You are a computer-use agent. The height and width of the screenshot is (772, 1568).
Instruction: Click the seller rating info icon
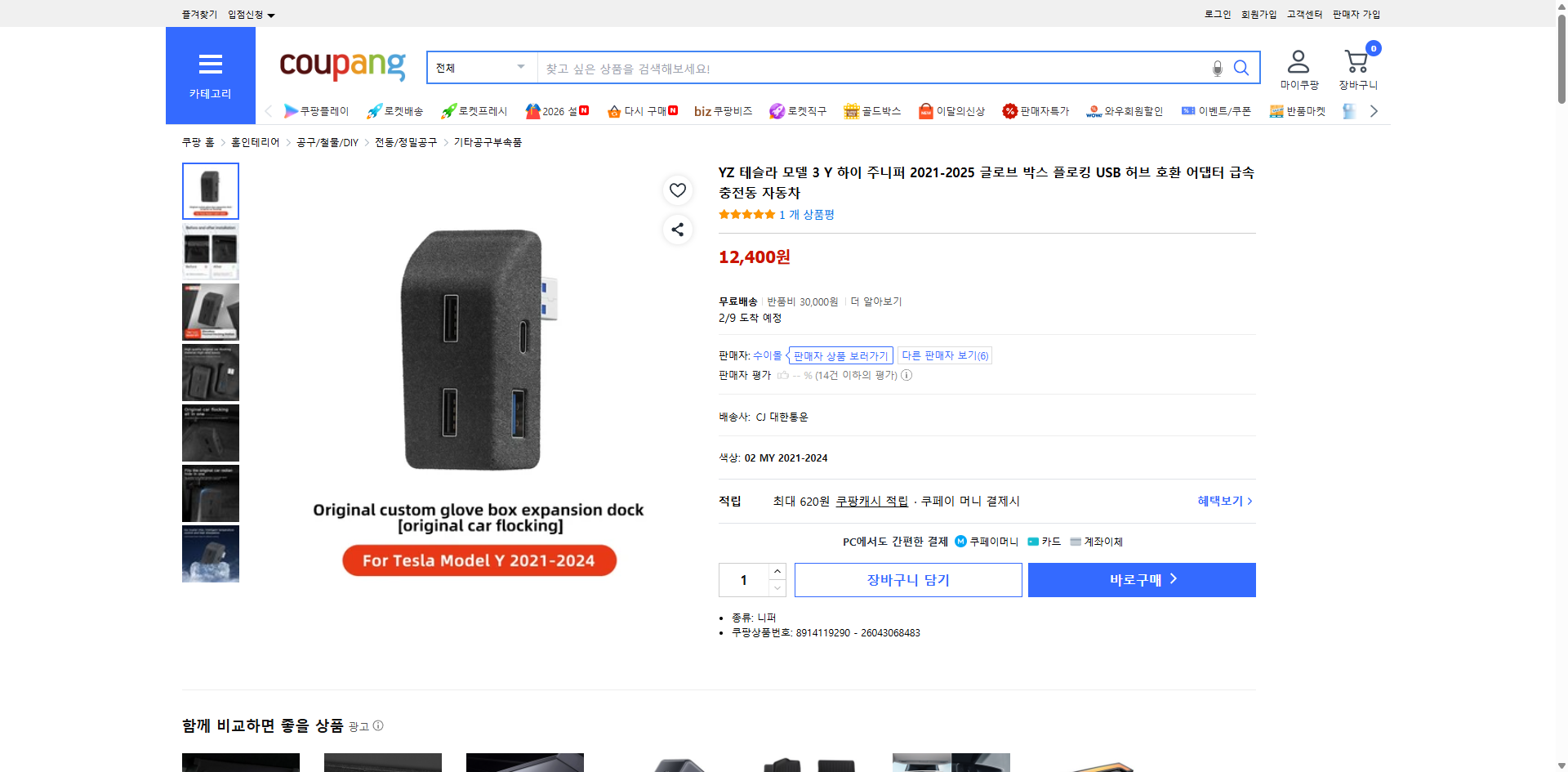906,375
